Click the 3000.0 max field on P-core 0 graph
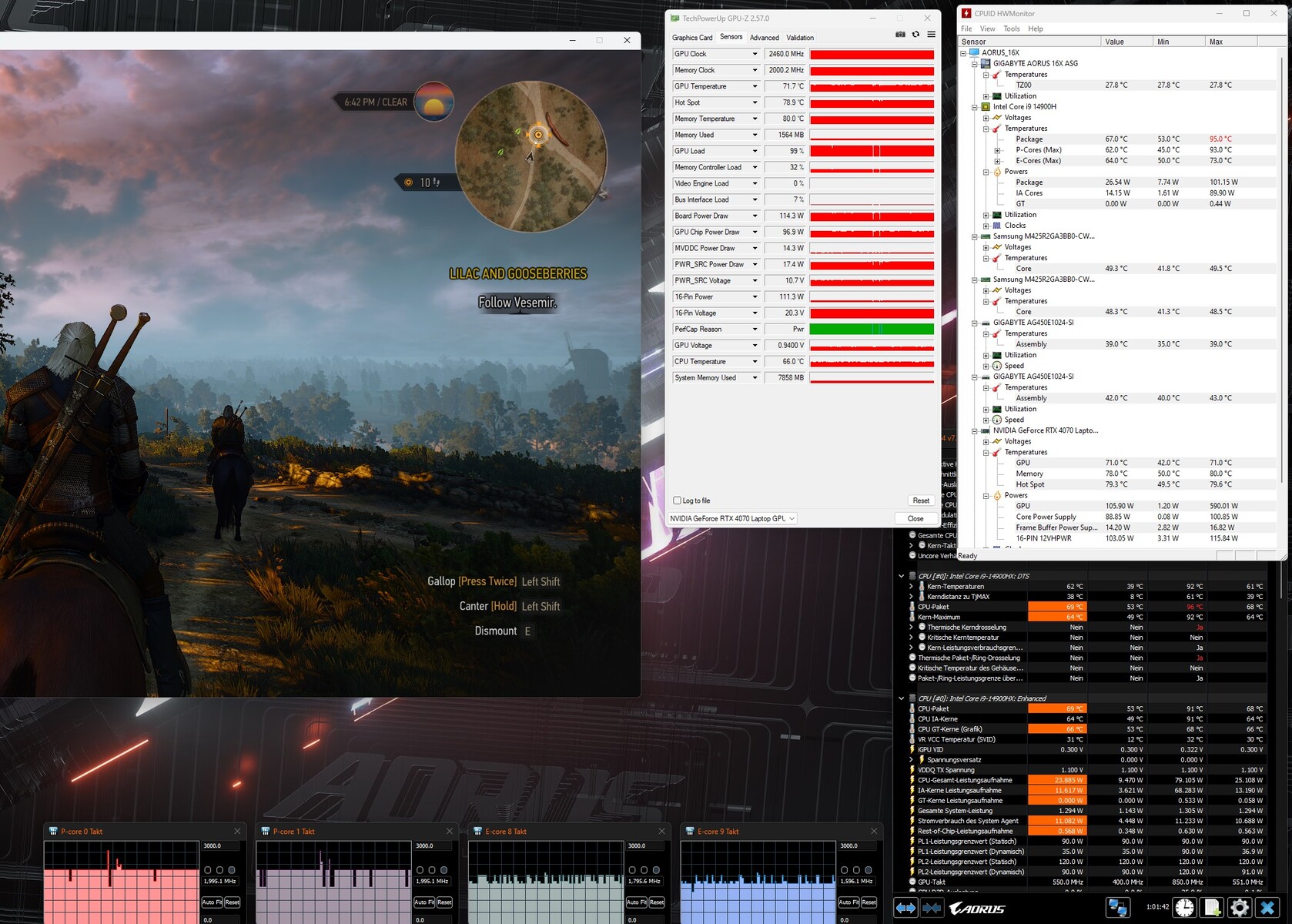The height and width of the screenshot is (924, 1292). pos(220,846)
